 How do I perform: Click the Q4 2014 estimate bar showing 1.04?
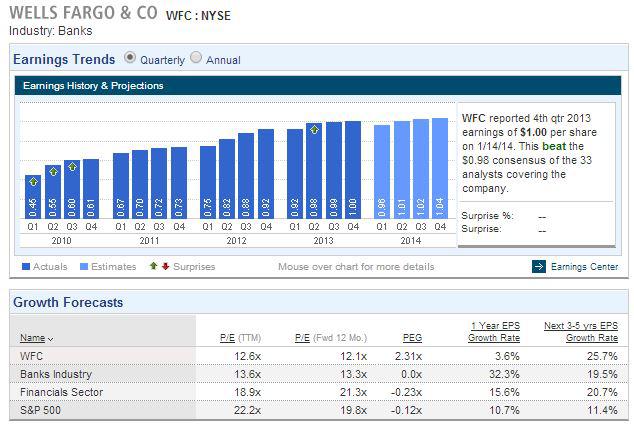440,169
